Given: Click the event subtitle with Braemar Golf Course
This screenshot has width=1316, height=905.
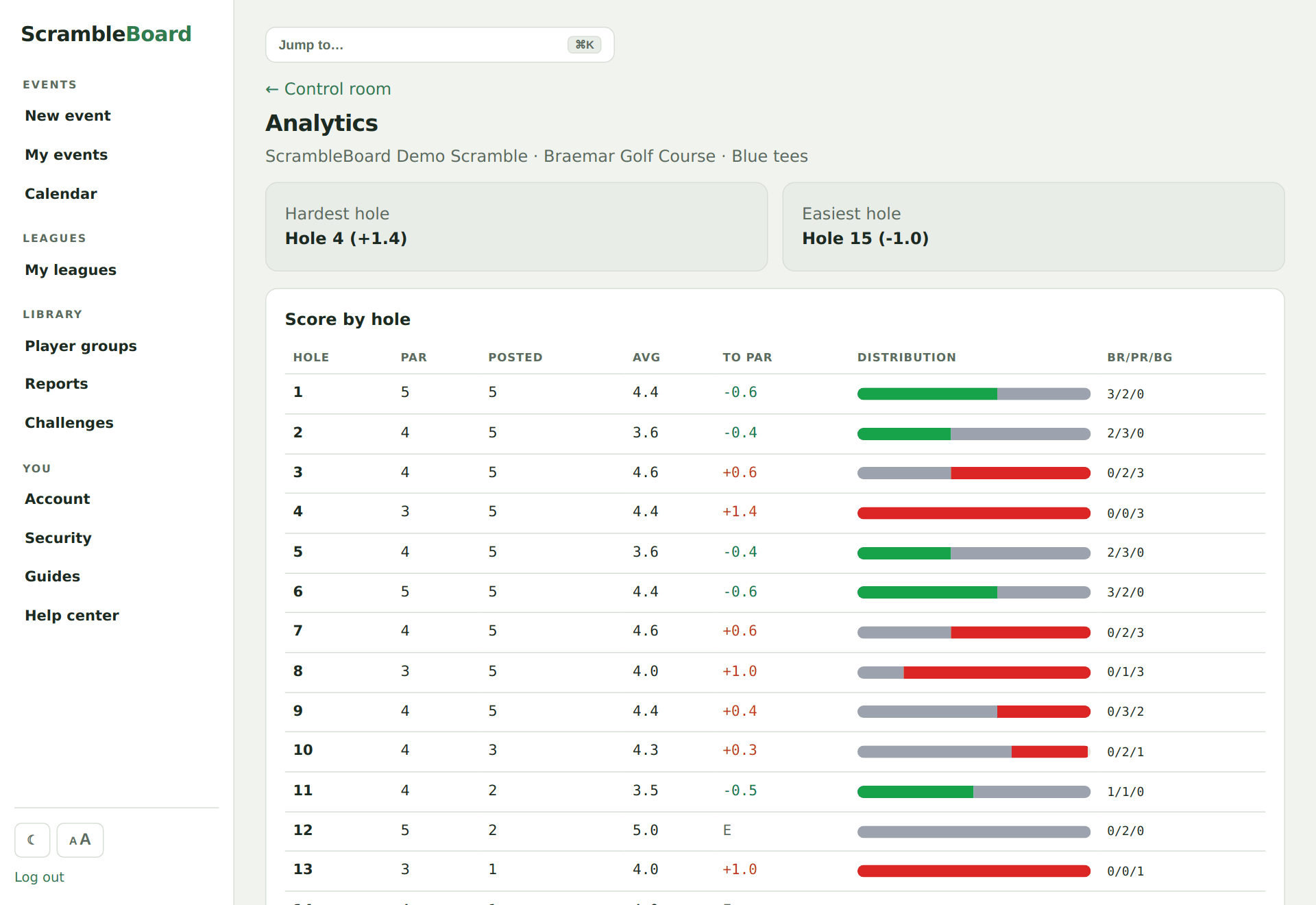Looking at the screenshot, I should click(537, 156).
